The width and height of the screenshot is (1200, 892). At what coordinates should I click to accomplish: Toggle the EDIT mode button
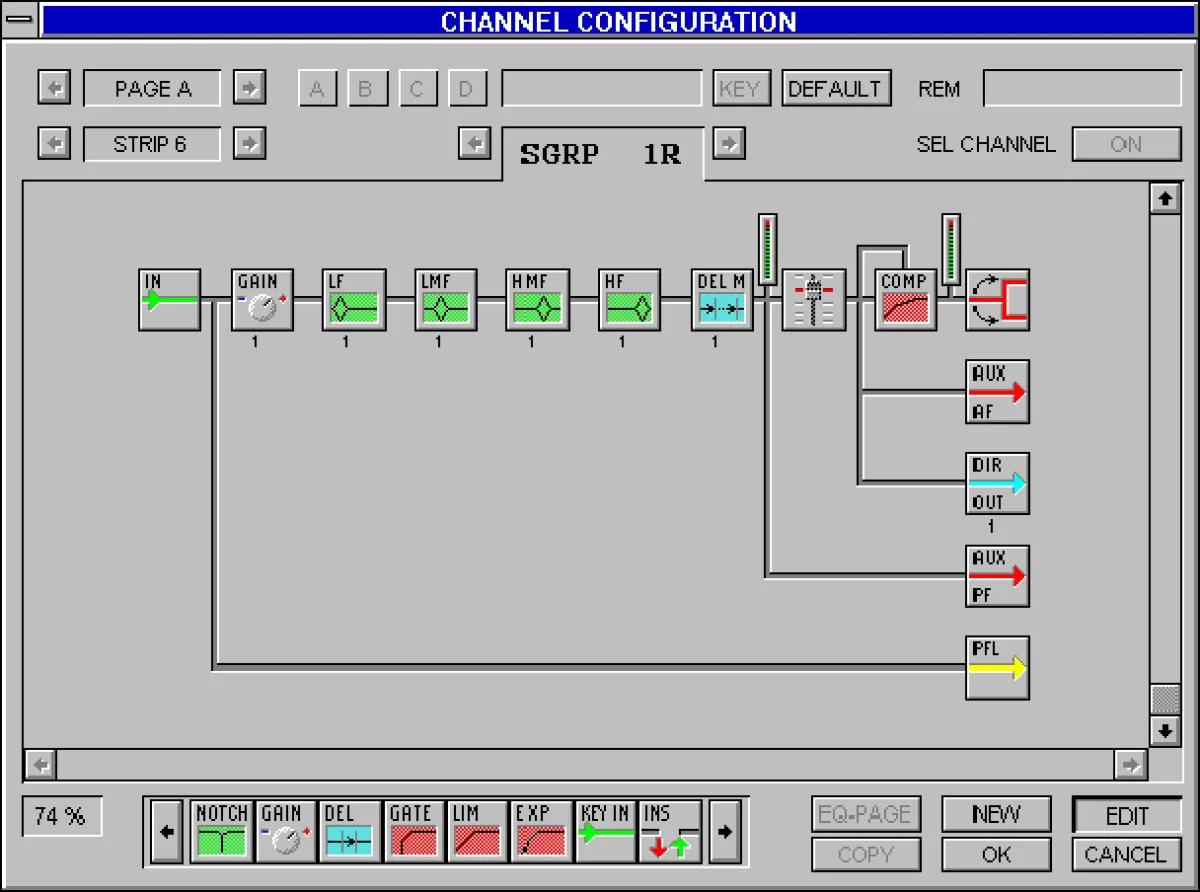click(1126, 815)
